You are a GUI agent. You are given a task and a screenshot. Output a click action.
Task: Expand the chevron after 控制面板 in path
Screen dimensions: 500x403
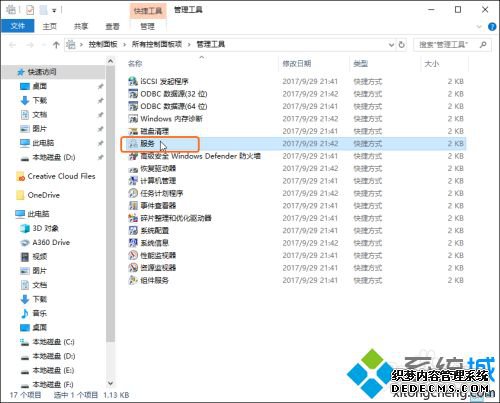pyautogui.click(x=124, y=45)
